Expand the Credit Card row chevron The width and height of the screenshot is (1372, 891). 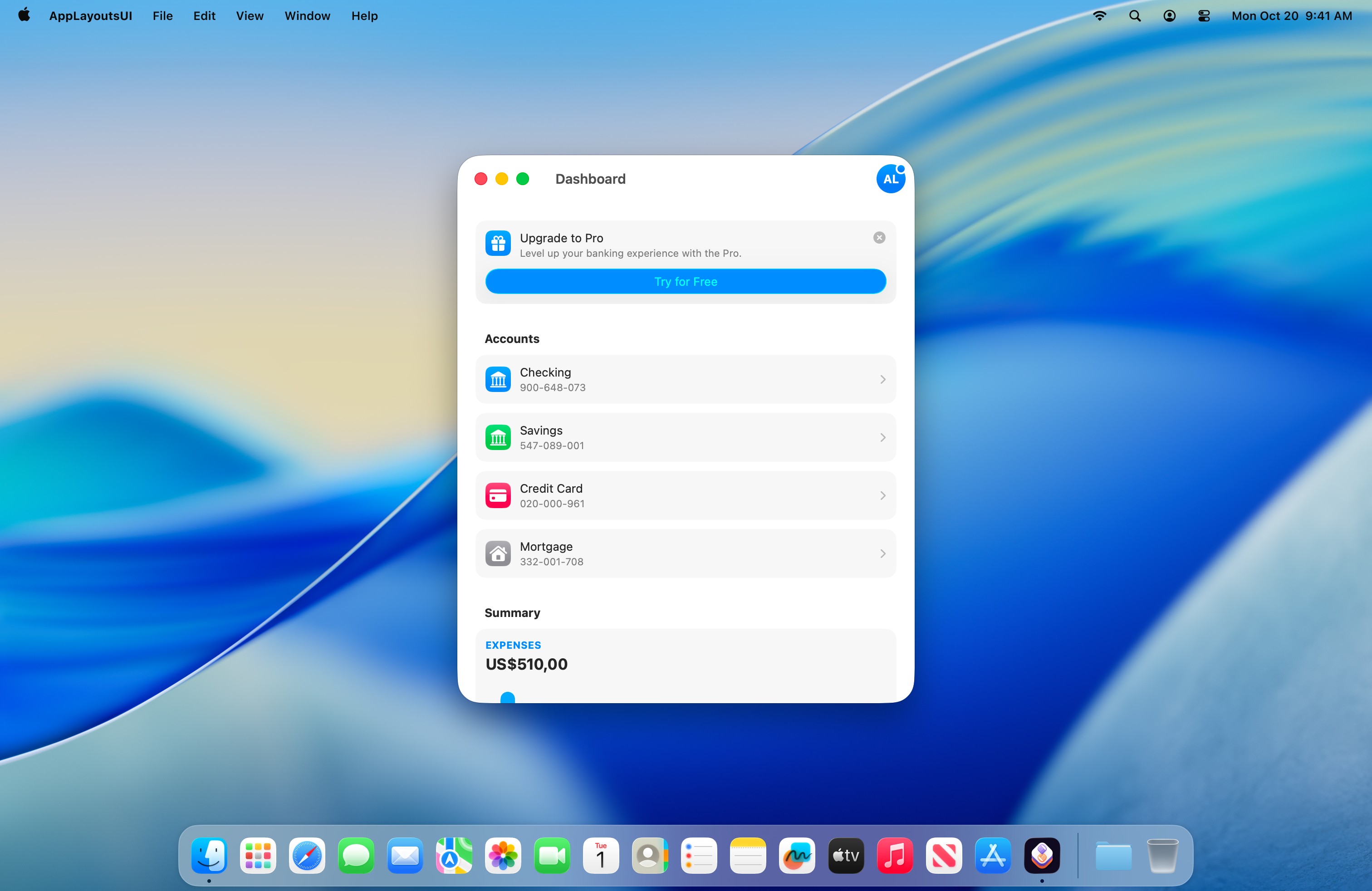point(882,495)
